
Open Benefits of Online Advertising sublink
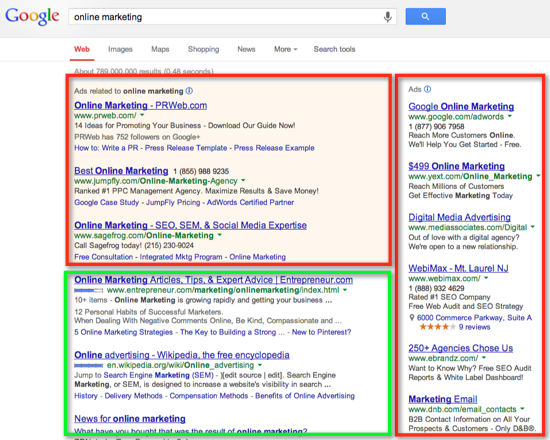305,396
